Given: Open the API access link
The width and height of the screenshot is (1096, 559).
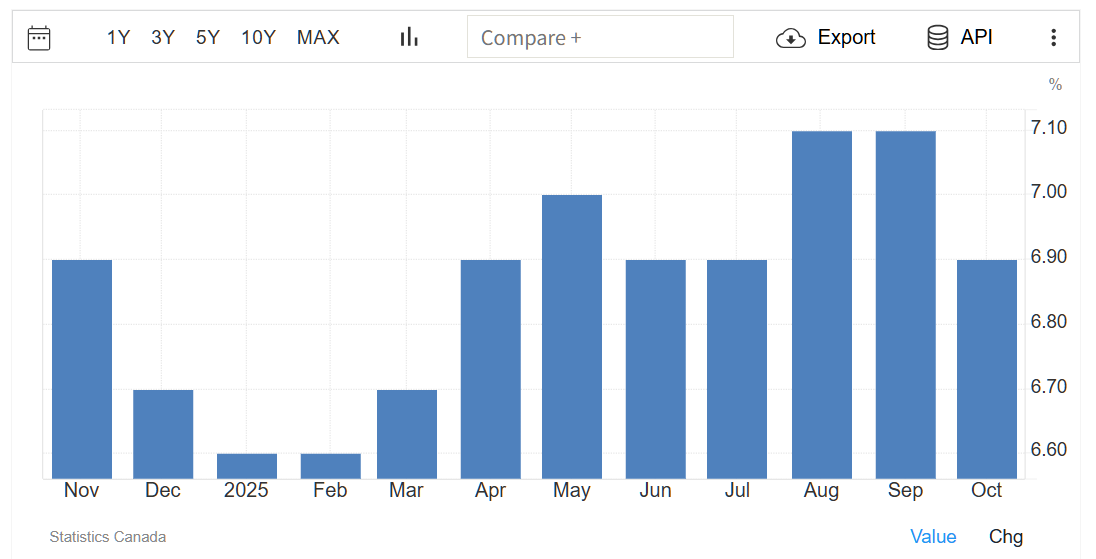Looking at the screenshot, I should pyautogui.click(x=976, y=38).
